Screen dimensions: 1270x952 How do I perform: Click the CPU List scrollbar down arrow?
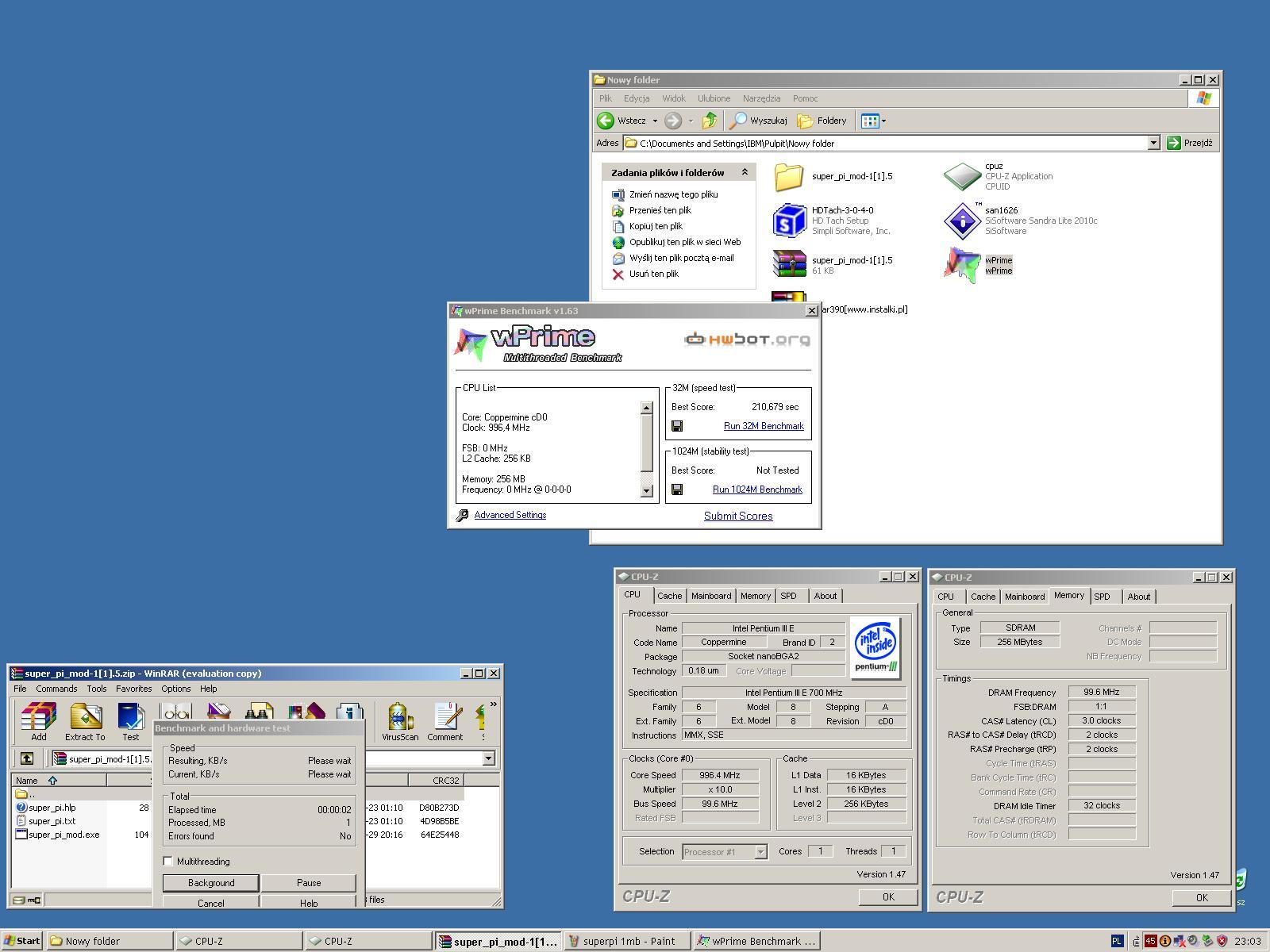(x=646, y=490)
